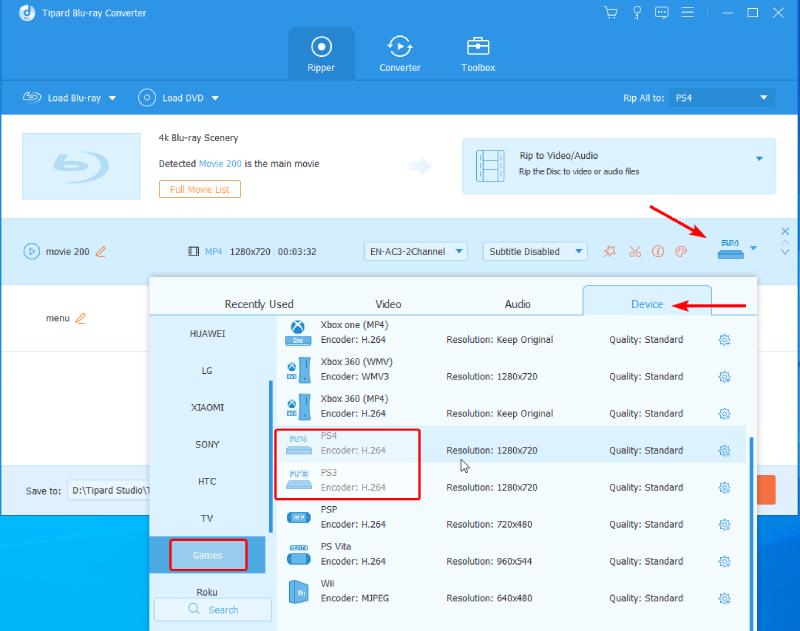This screenshot has width=800, height=631.
Task: Open settings gear for PS4
Action: 724,450
